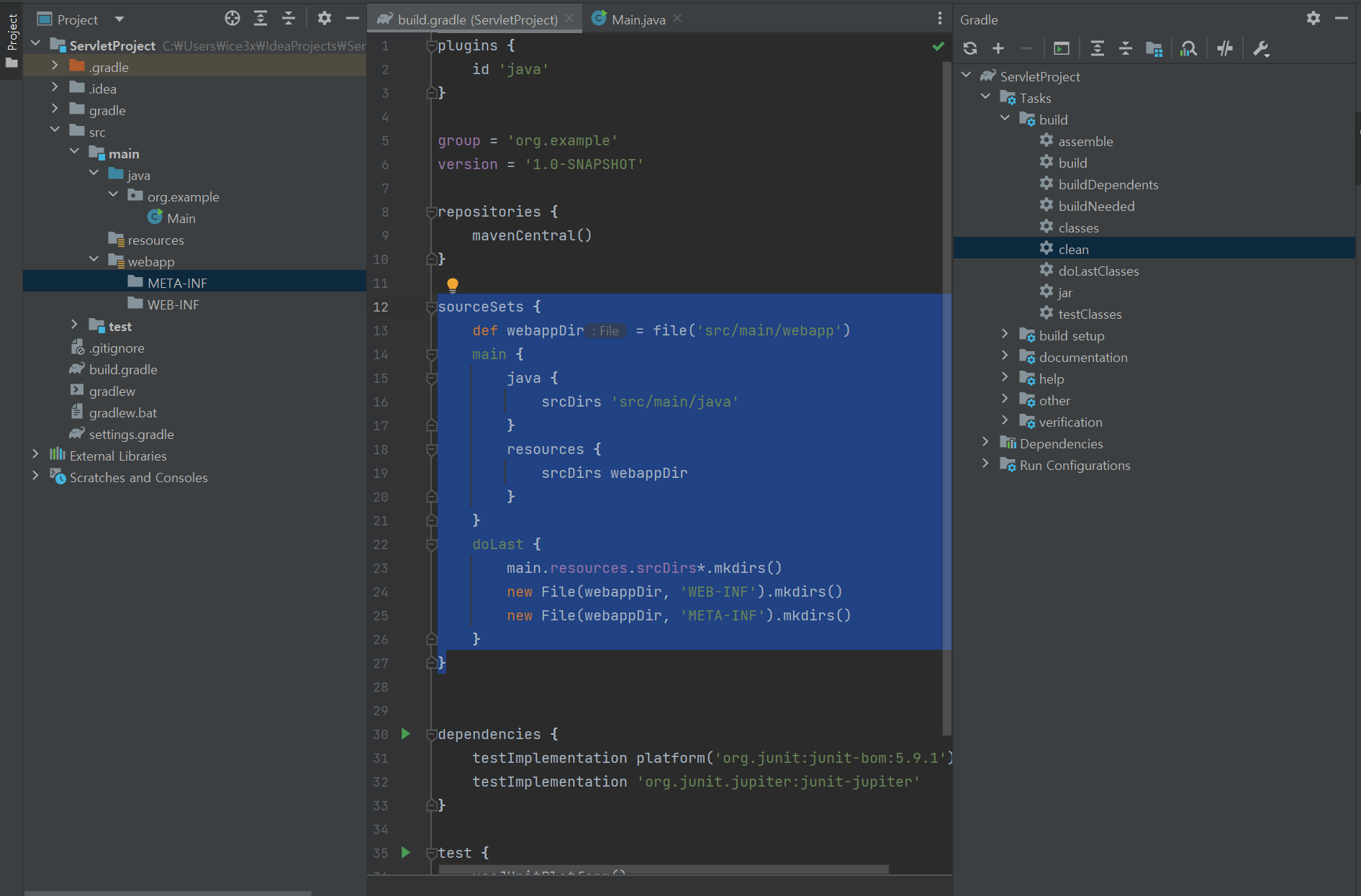Fold the resources block at line 18
Screen dimensions: 1361x896
click(x=432, y=450)
